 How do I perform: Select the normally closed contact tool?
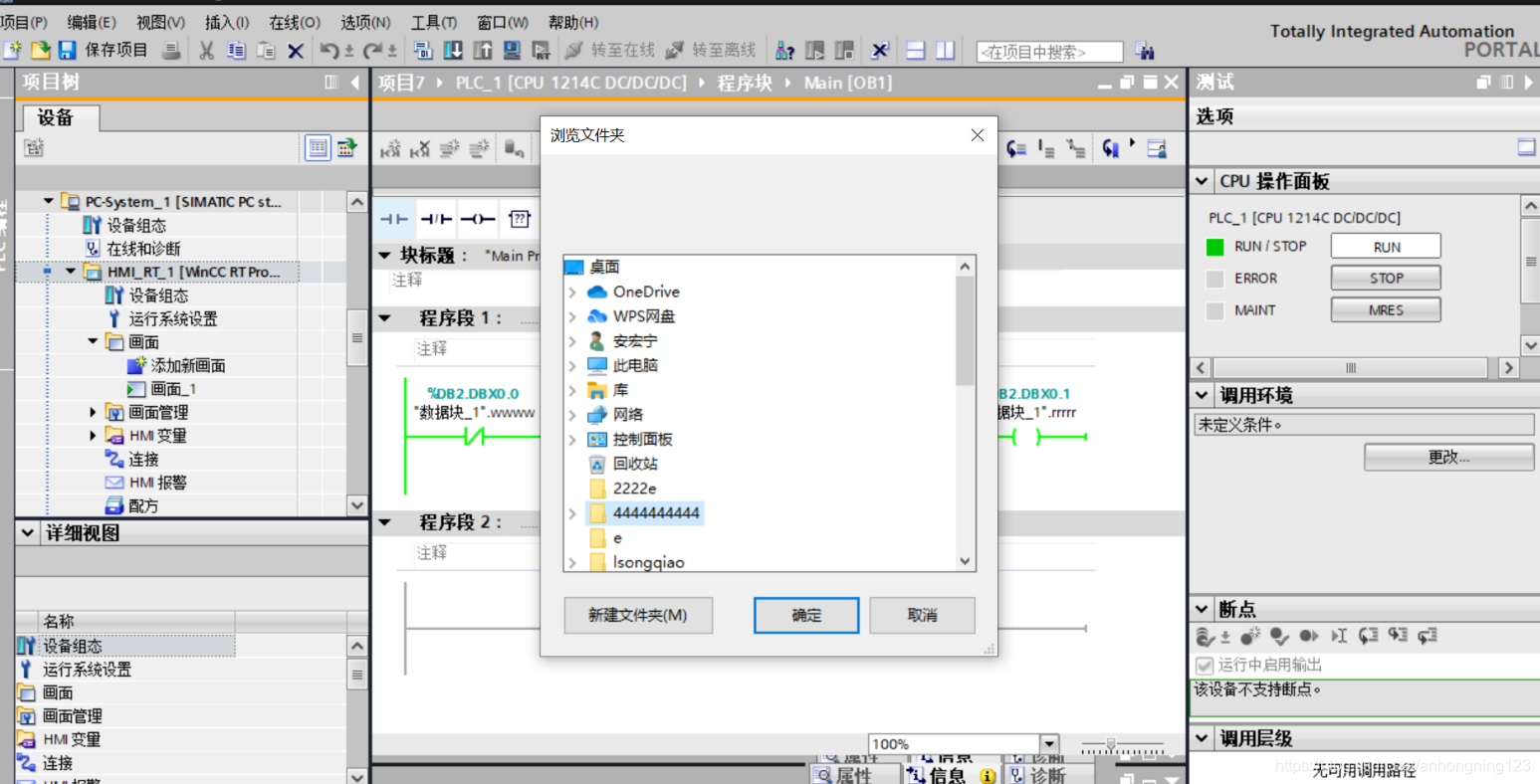point(436,219)
